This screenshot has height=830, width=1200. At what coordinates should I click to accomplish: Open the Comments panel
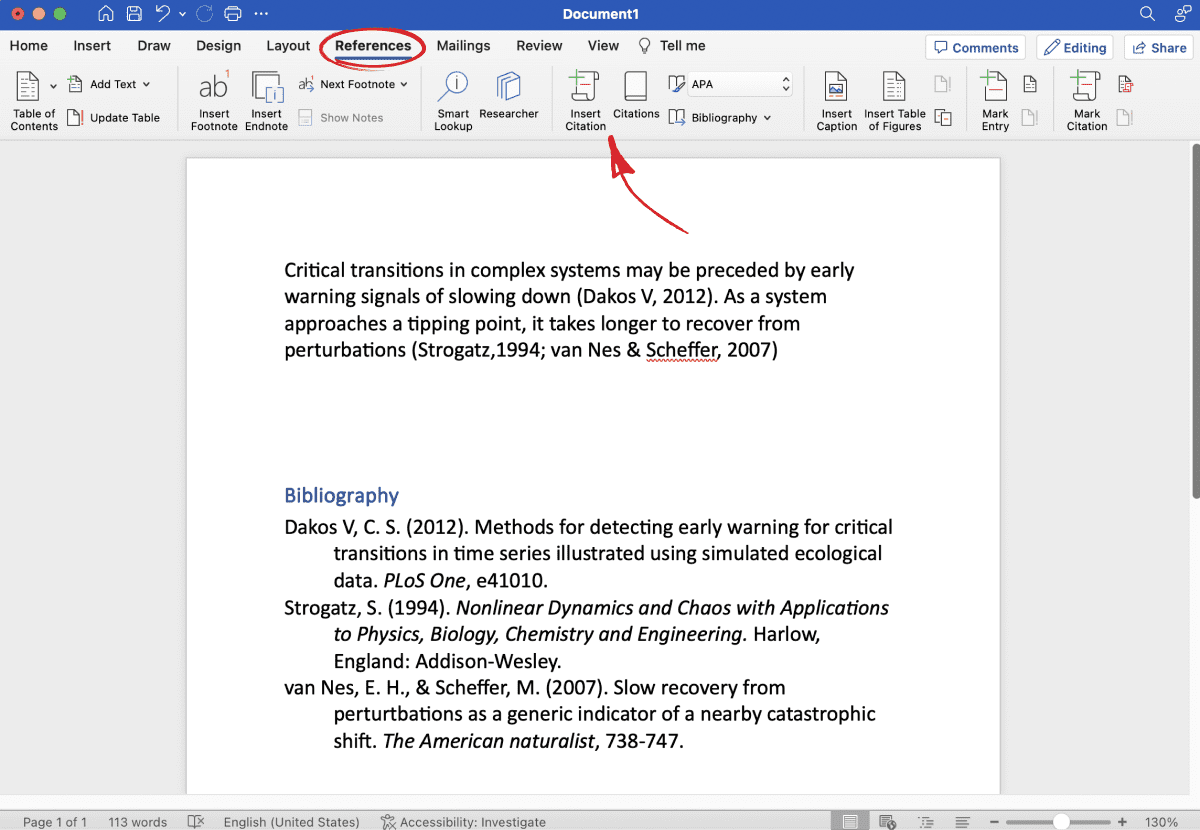tap(975, 47)
